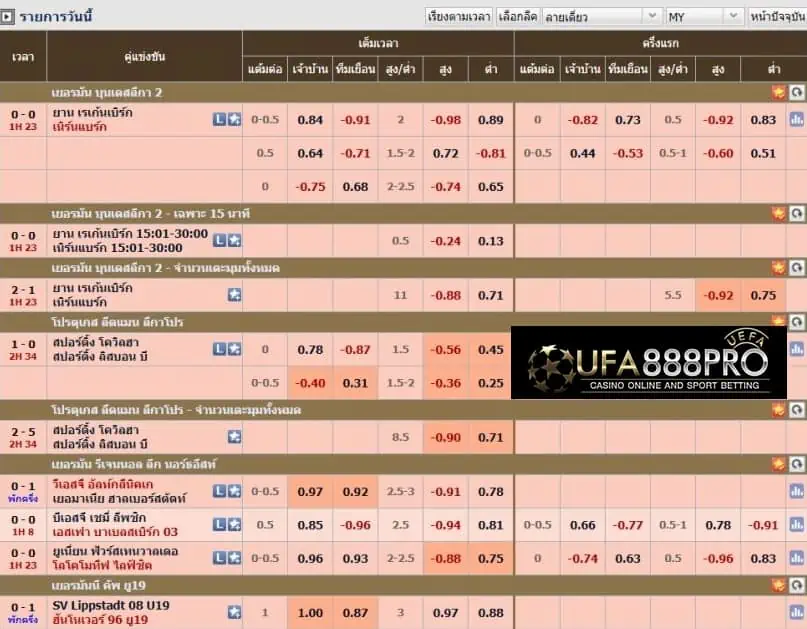Click refresh icon on เยอรมันนี คัพ ยู19 header
The height and width of the screenshot is (629, 807).
coord(796,583)
